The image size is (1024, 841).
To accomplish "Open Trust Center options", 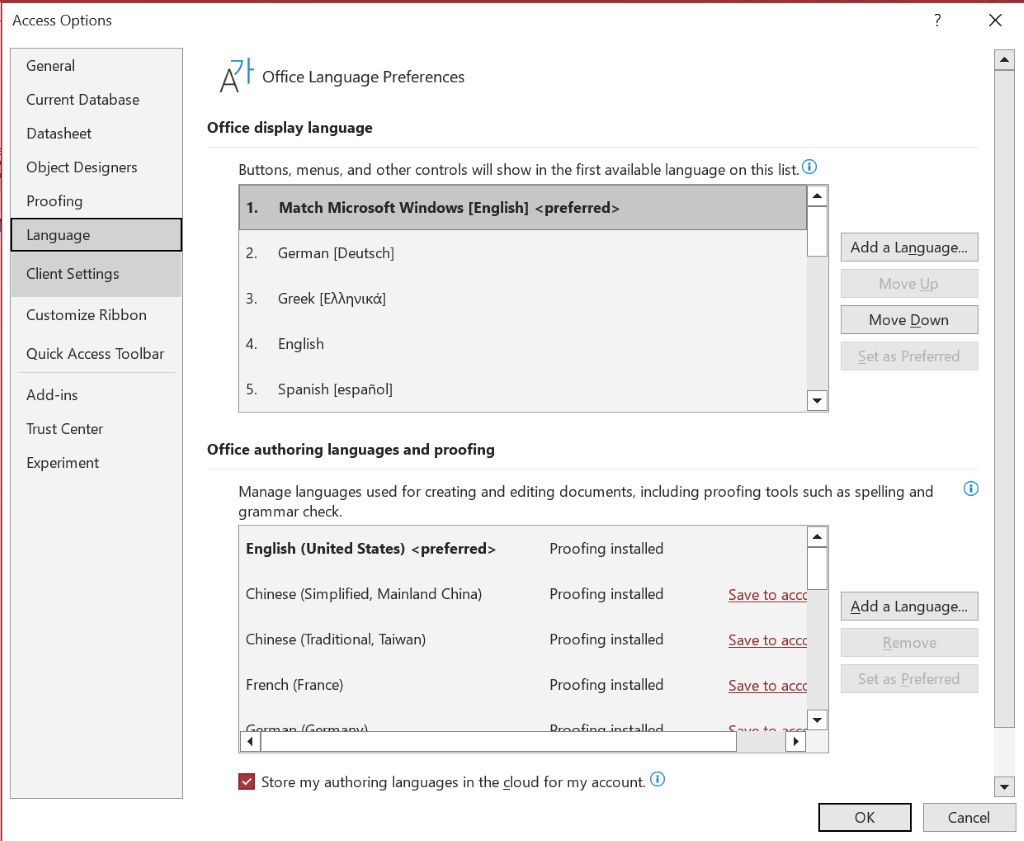I will 97,429.
